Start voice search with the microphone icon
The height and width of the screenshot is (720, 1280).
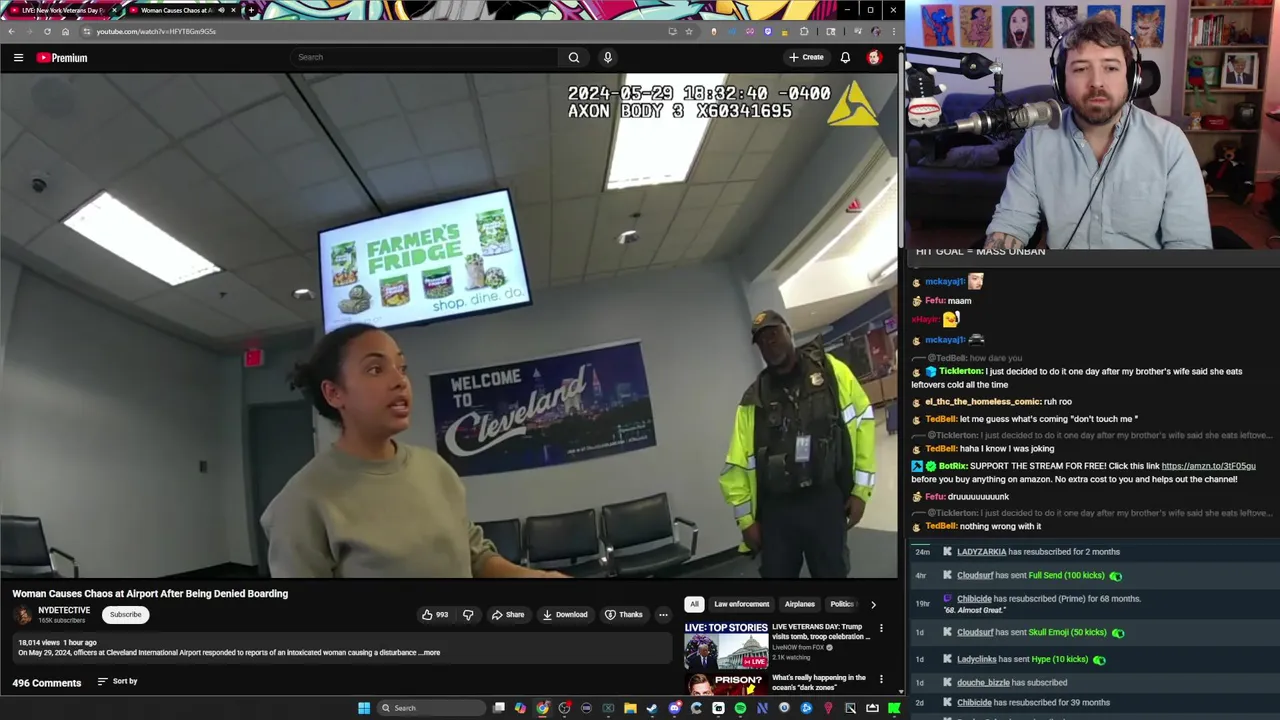(607, 57)
